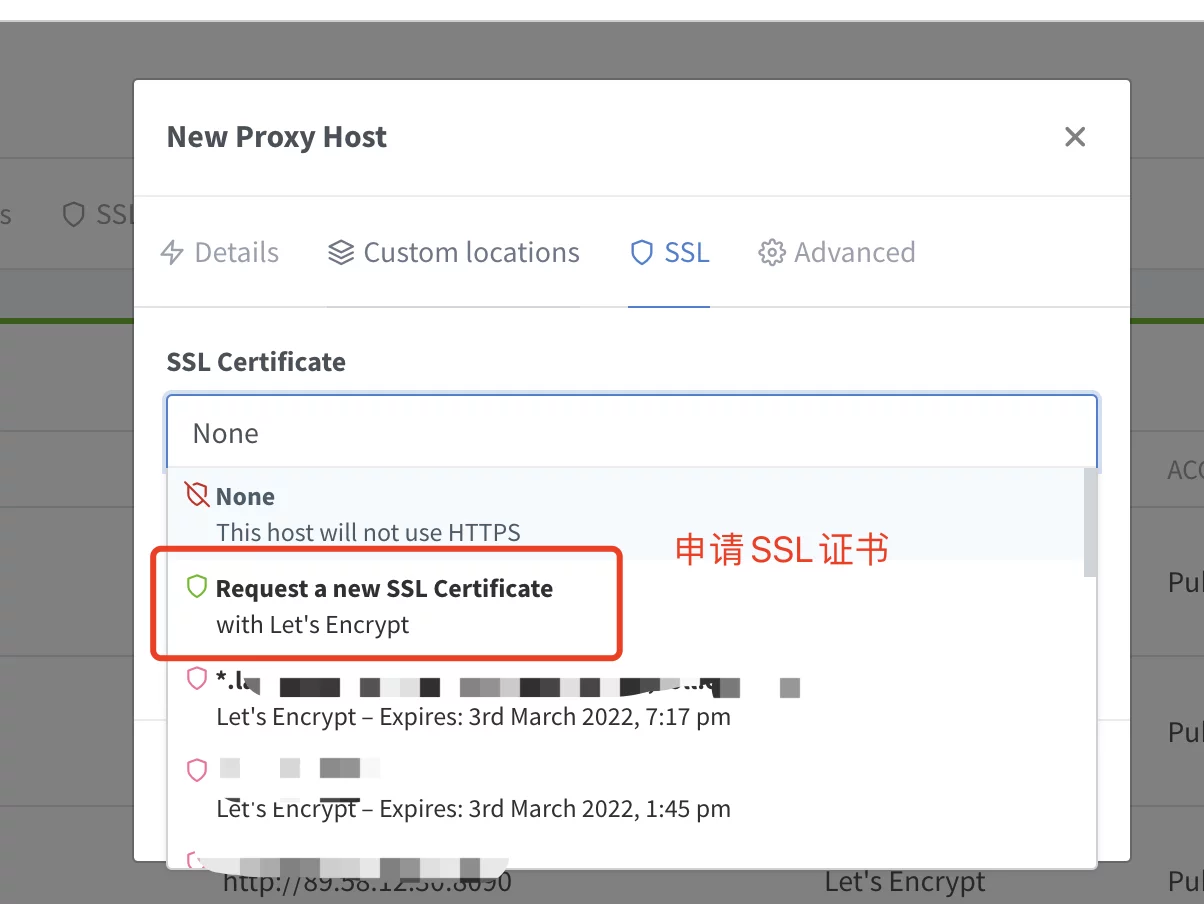Click the dropdown list scrollbar thumb
Image resolution: width=1204 pixels, height=904 pixels.
click(1090, 523)
